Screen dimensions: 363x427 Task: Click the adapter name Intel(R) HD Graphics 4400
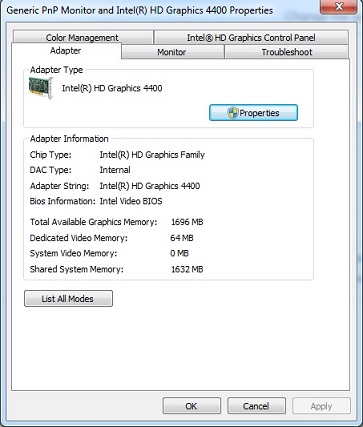pyautogui.click(x=112, y=88)
